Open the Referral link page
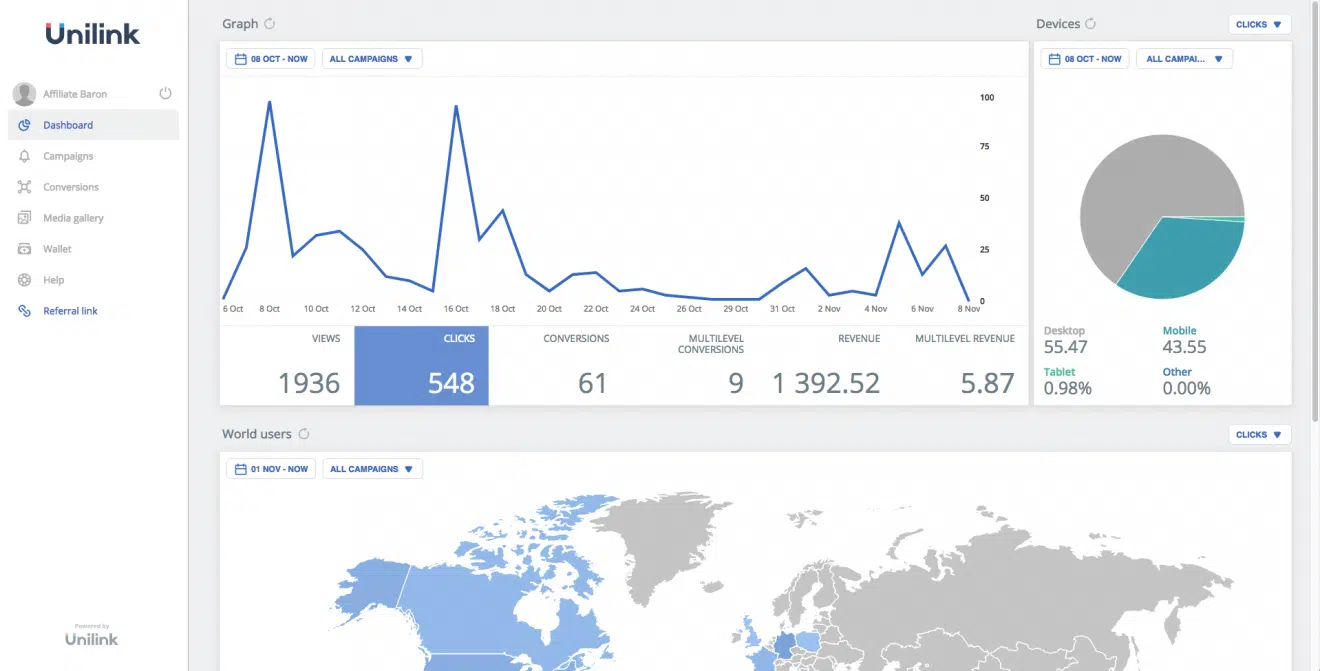 pyautogui.click(x=70, y=311)
